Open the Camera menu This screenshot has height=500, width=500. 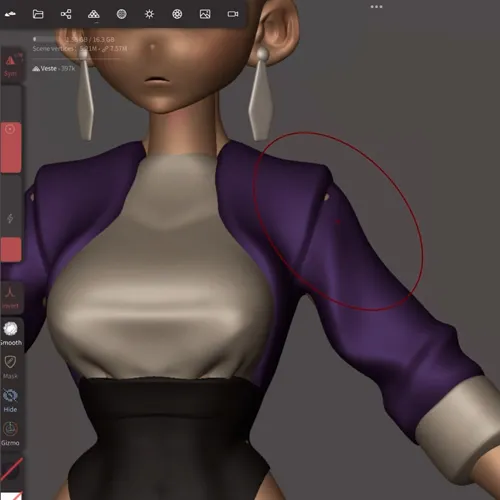point(233,14)
